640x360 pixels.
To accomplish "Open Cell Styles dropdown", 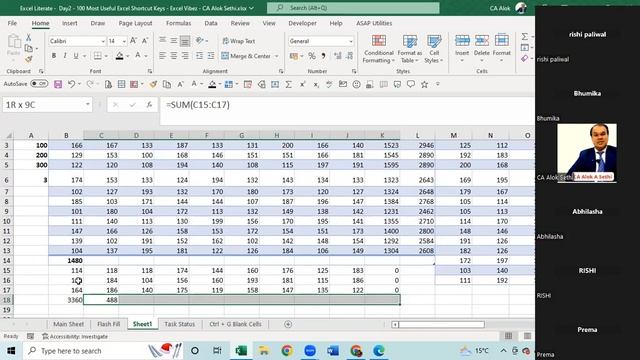I will pyautogui.click(x=434, y=49).
